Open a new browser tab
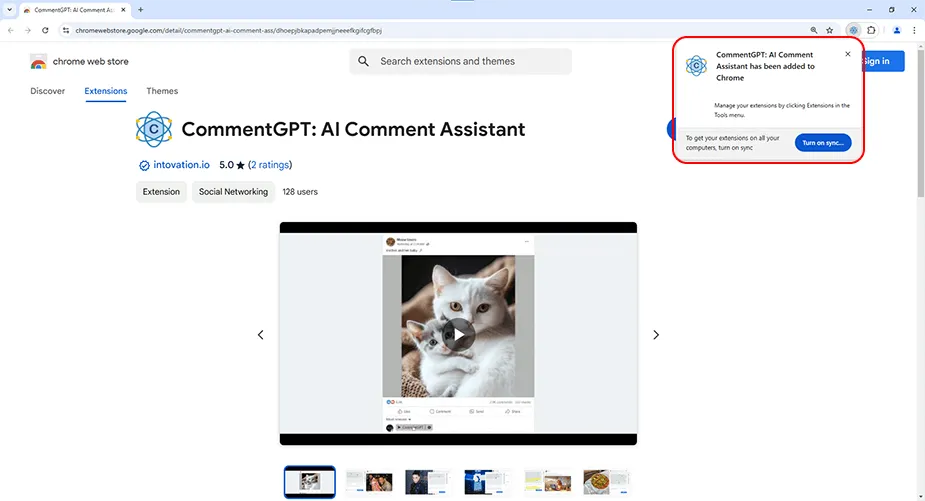 pyautogui.click(x=140, y=9)
